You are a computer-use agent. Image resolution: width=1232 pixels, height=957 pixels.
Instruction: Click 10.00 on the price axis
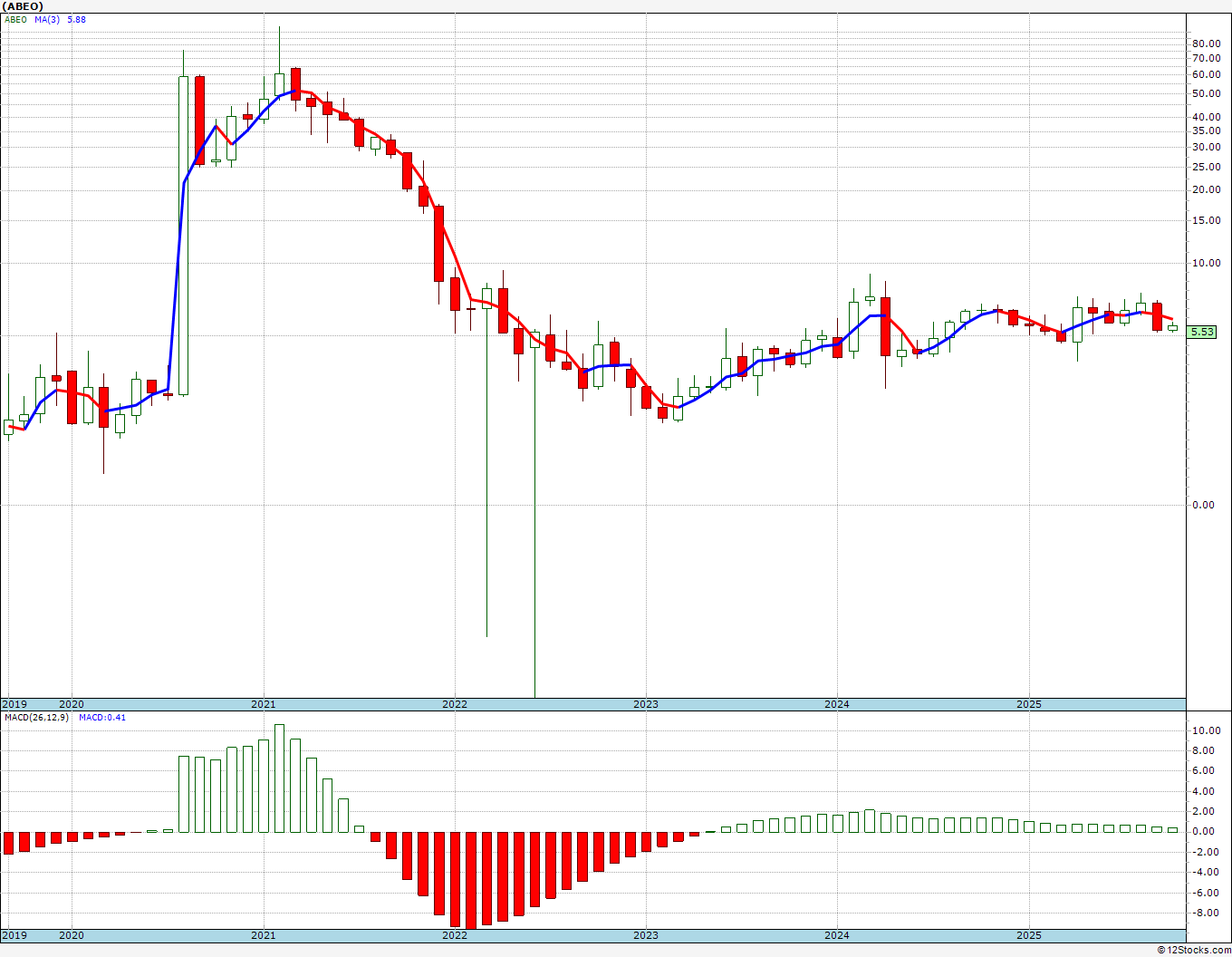(x=1205, y=264)
